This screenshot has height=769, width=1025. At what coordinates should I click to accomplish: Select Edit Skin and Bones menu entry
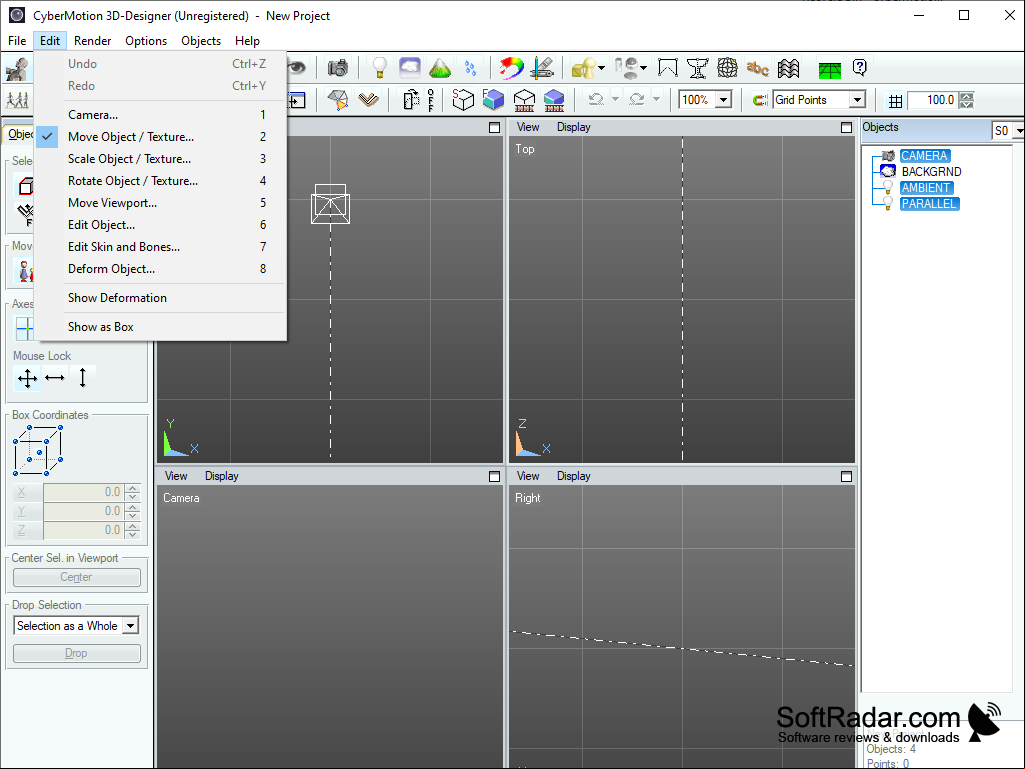(x=161, y=247)
